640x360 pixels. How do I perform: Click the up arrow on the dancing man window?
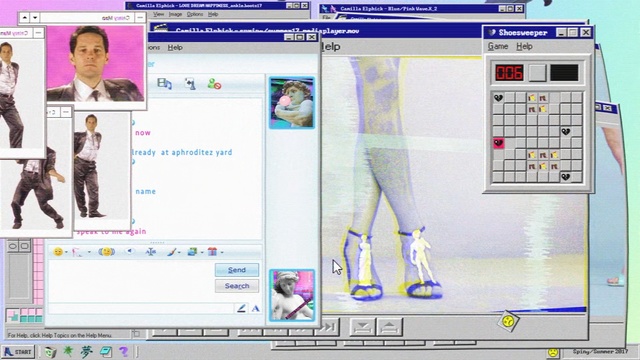[x=24, y=18]
